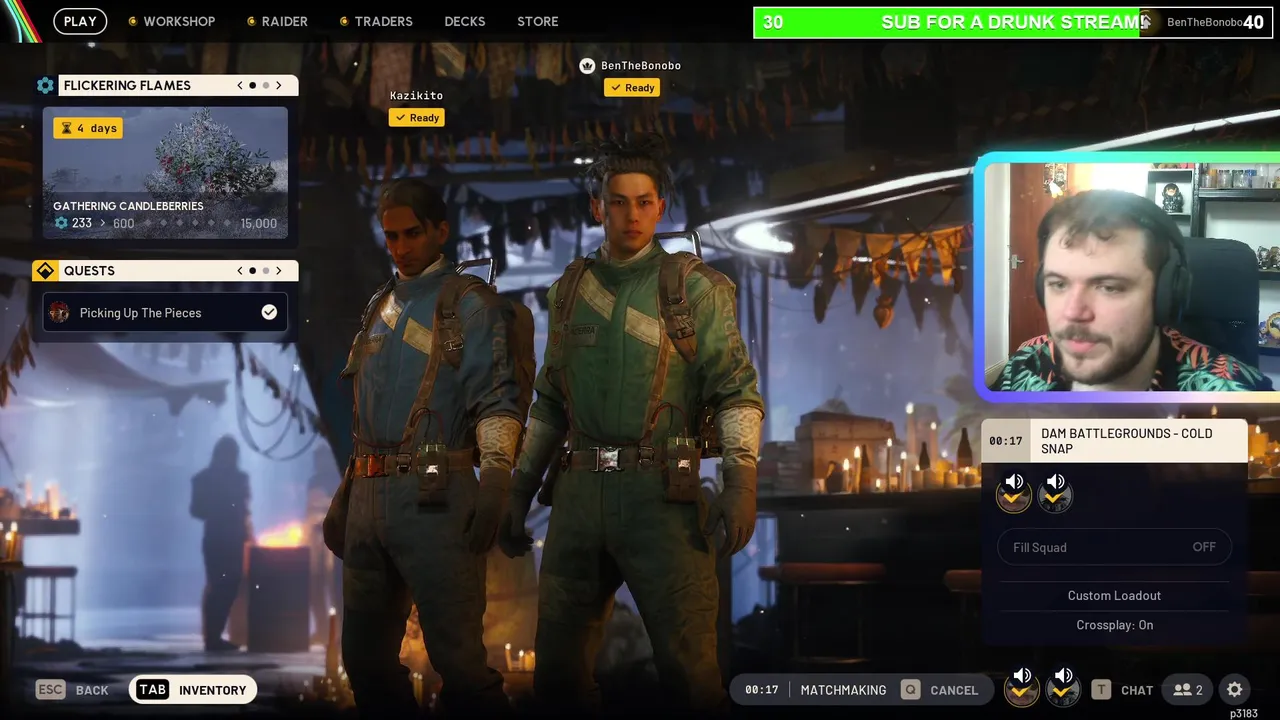Open the STORE tab
1280x720 pixels.
(x=538, y=21)
